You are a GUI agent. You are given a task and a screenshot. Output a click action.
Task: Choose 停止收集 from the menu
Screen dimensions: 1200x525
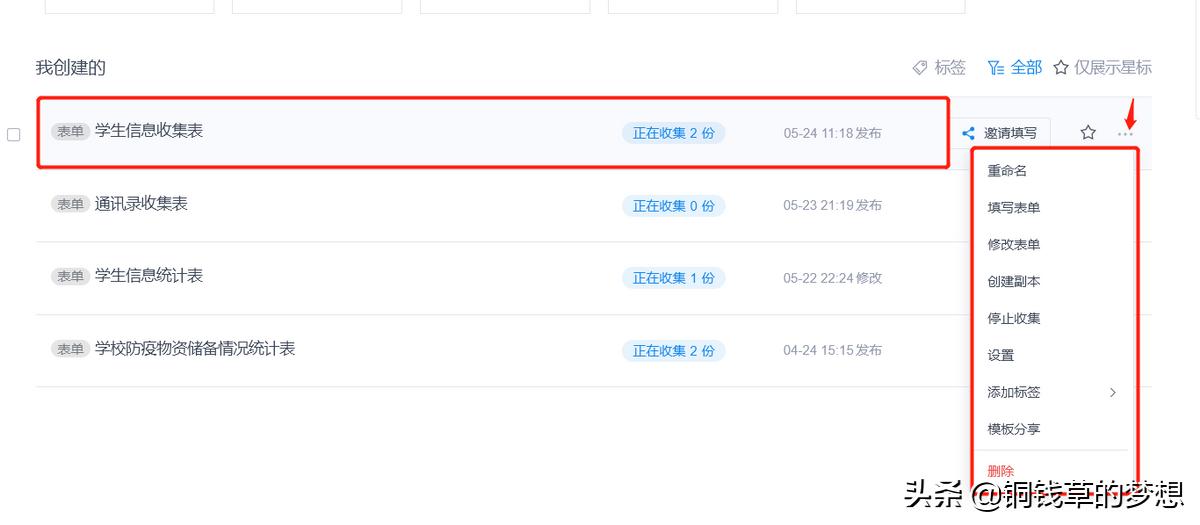coord(1014,319)
